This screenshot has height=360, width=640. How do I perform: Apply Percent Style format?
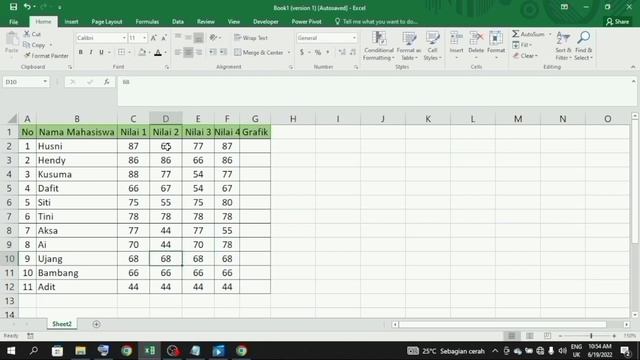tap(318, 52)
